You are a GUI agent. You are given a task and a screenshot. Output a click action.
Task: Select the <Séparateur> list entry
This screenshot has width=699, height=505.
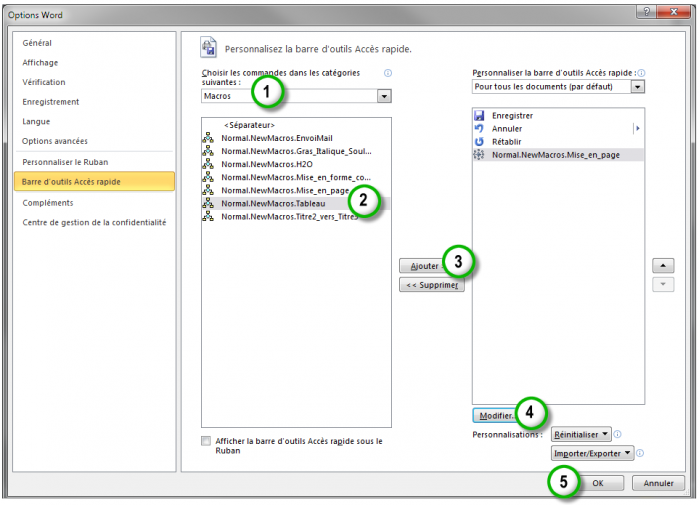[249, 125]
